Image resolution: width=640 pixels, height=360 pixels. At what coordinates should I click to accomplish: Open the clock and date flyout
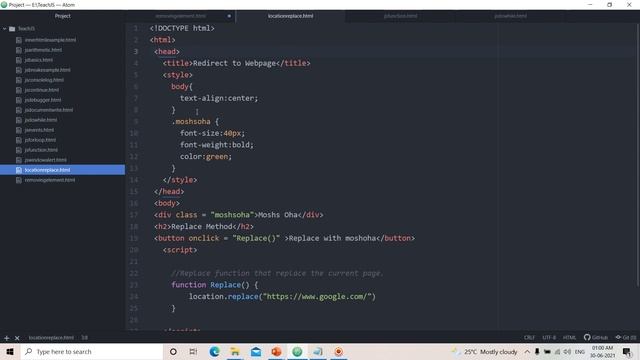pos(602,351)
